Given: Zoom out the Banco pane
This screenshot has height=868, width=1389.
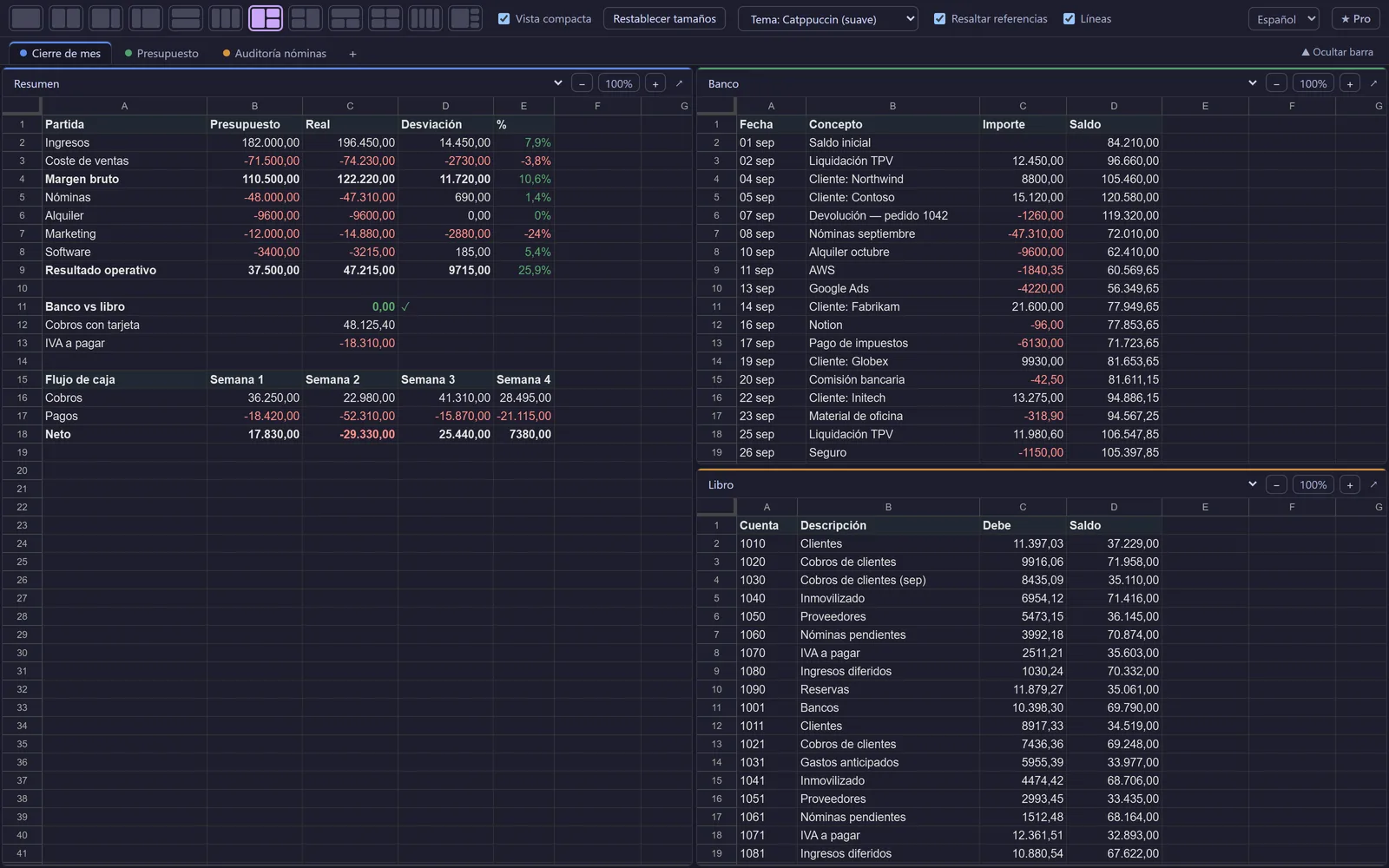Looking at the screenshot, I should (1276, 83).
